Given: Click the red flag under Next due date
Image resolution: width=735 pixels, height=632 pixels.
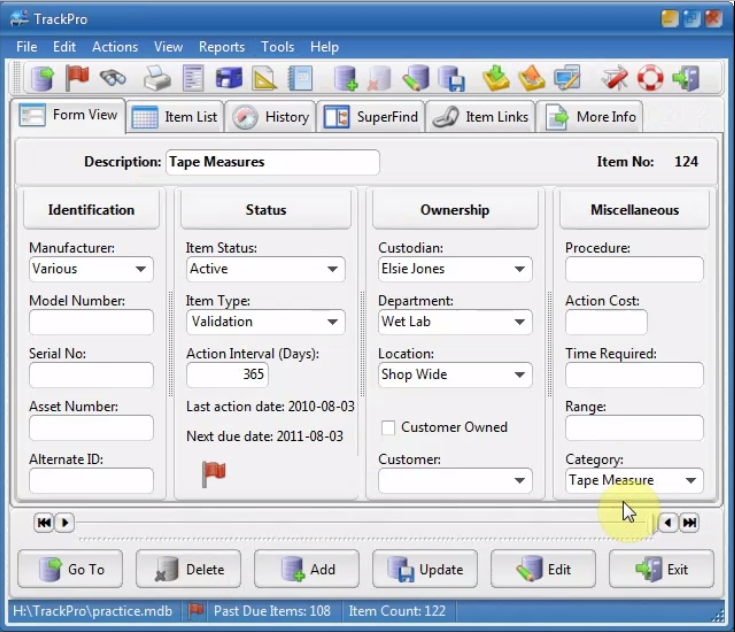Looking at the screenshot, I should pyautogui.click(x=214, y=474).
